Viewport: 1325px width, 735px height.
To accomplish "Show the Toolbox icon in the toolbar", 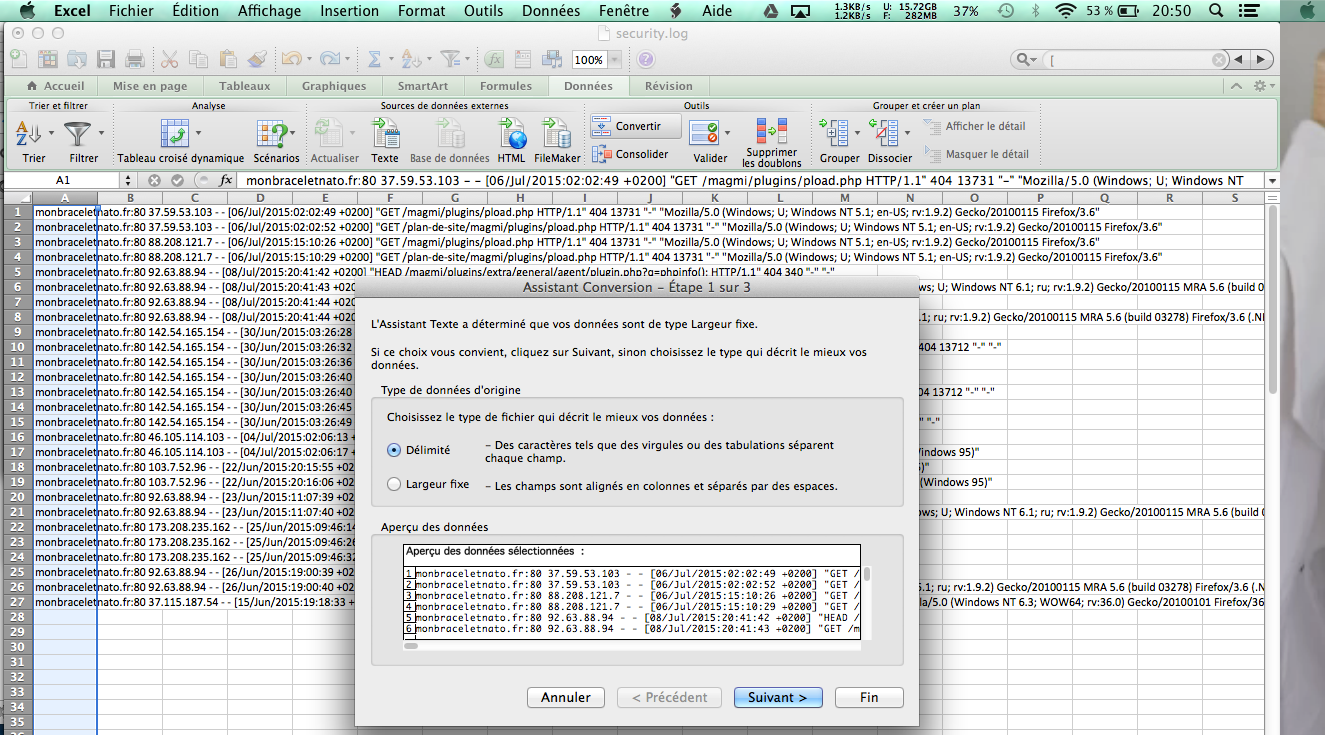I will click(x=525, y=59).
